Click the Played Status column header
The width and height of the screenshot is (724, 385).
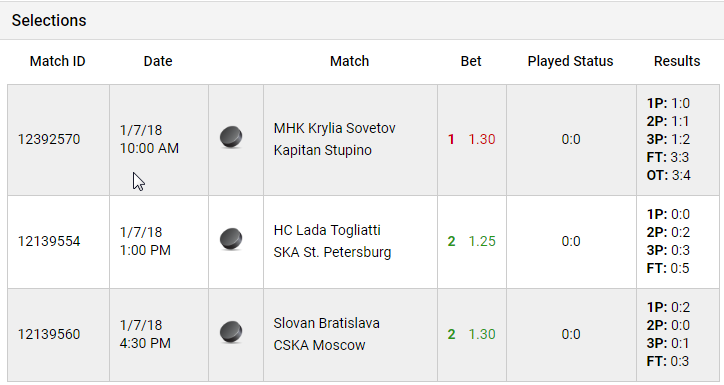(x=570, y=61)
